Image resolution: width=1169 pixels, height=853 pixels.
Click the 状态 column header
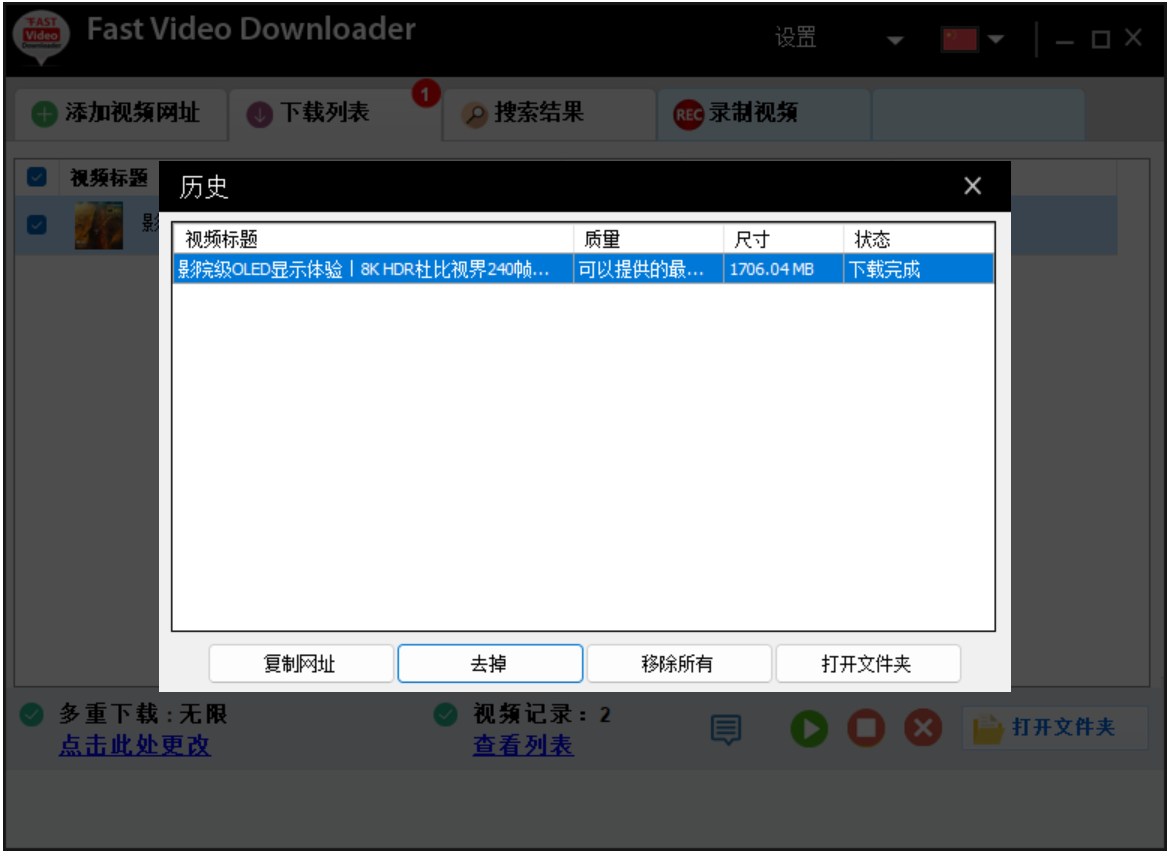point(918,239)
